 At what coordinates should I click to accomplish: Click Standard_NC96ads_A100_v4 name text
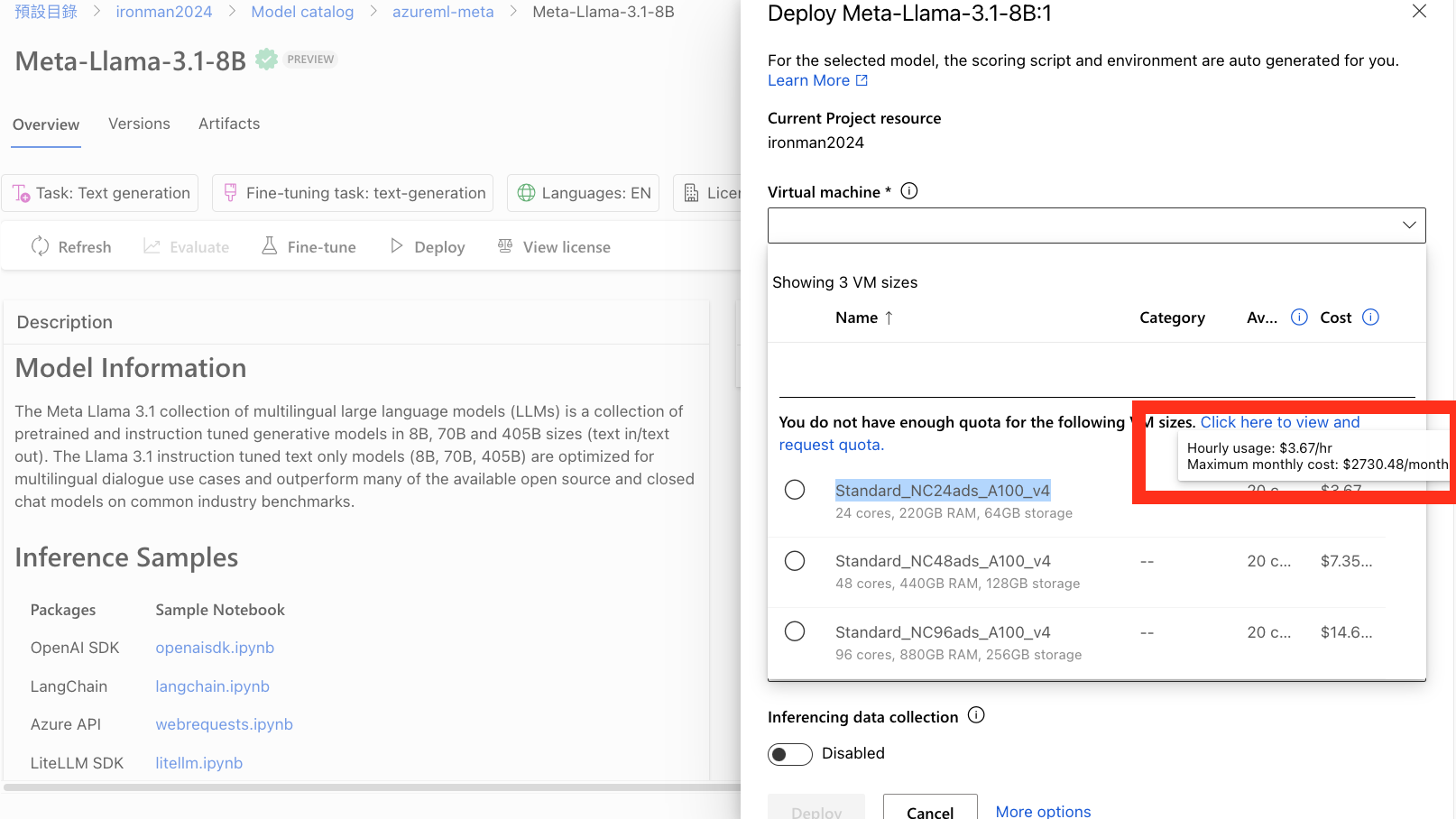943,632
